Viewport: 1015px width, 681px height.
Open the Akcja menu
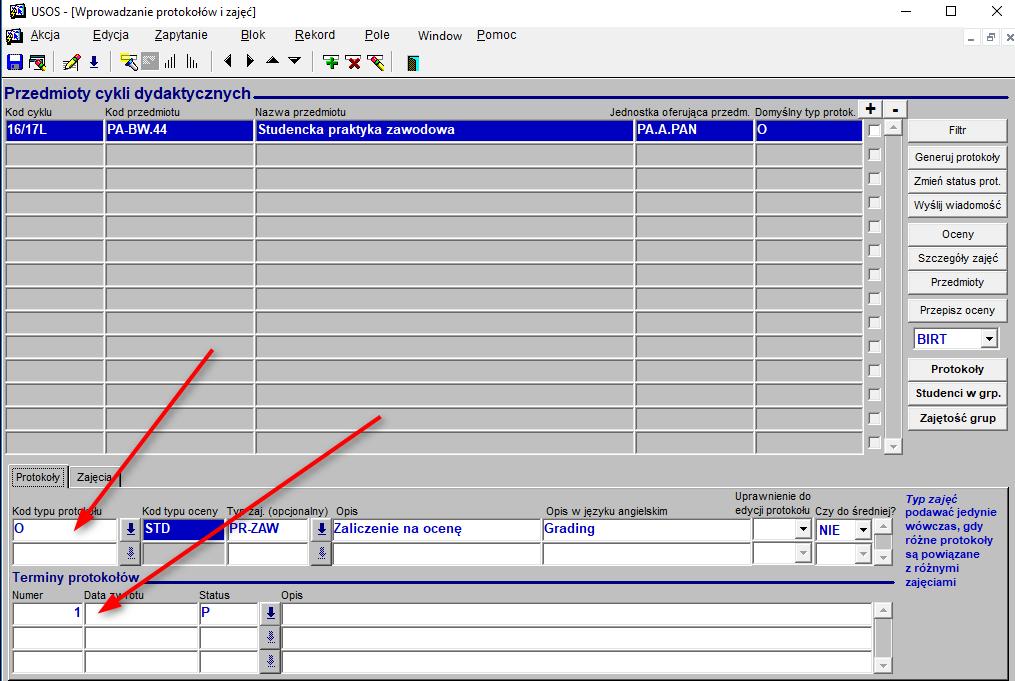tap(45, 35)
